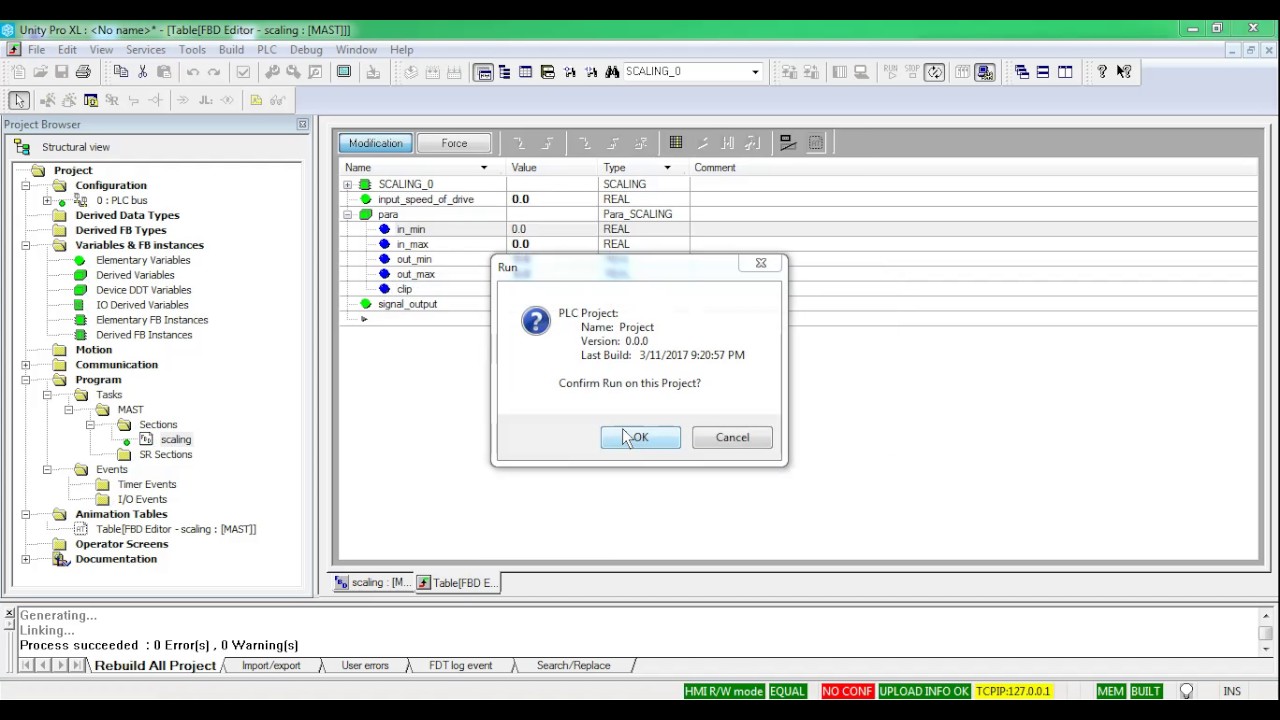Image resolution: width=1280 pixels, height=720 pixels.
Task: Switch to the scaling : [M... document tab
Action: pos(372,583)
